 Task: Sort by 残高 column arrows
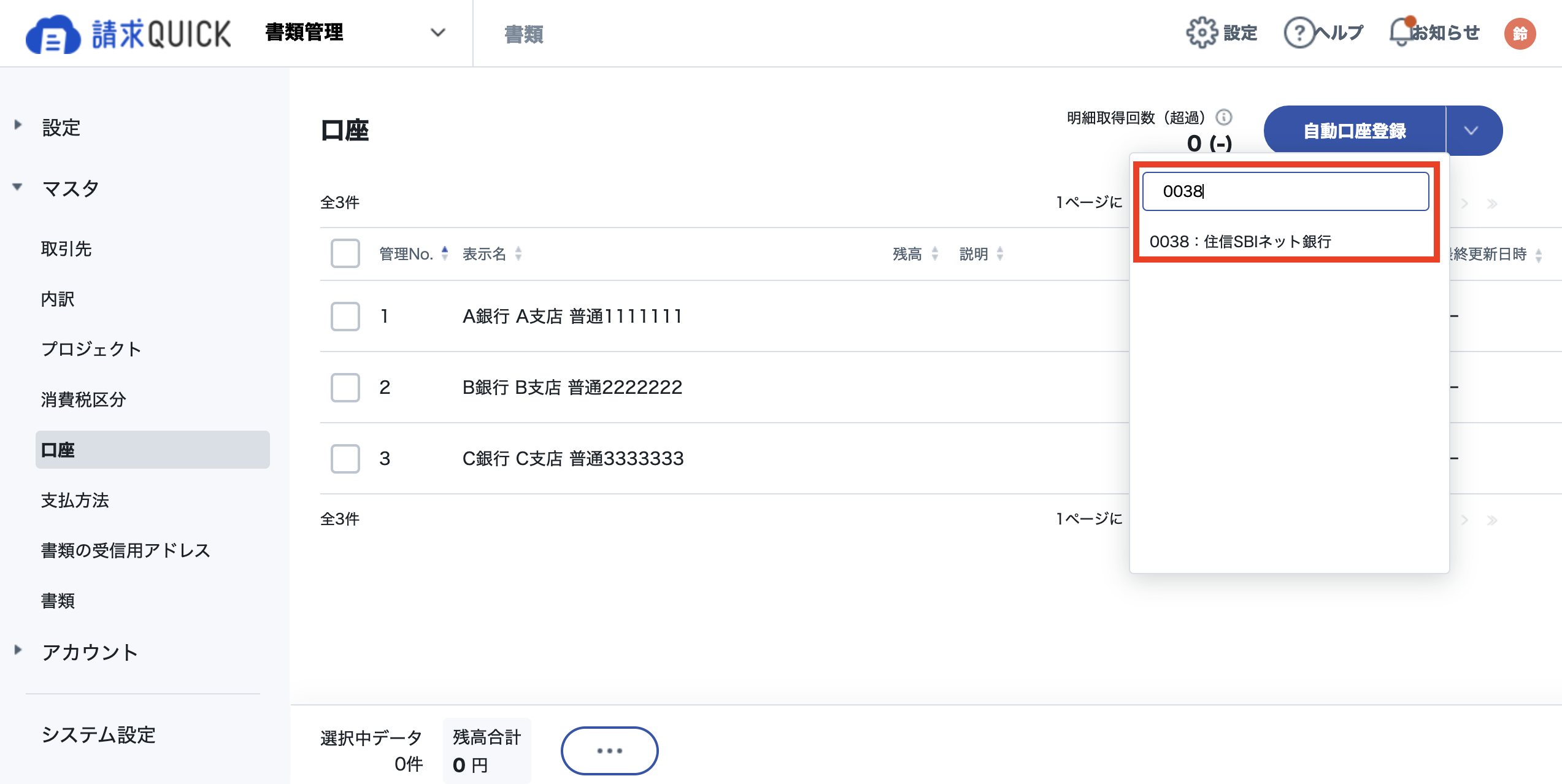(x=935, y=253)
